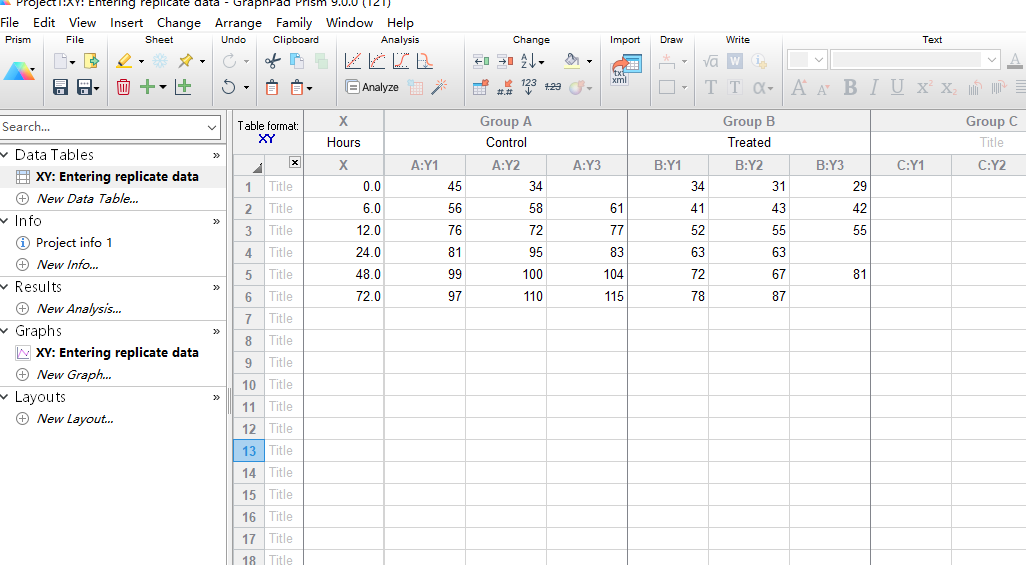Click the decimal format #.# icon
The height and width of the screenshot is (565, 1026).
pos(504,87)
